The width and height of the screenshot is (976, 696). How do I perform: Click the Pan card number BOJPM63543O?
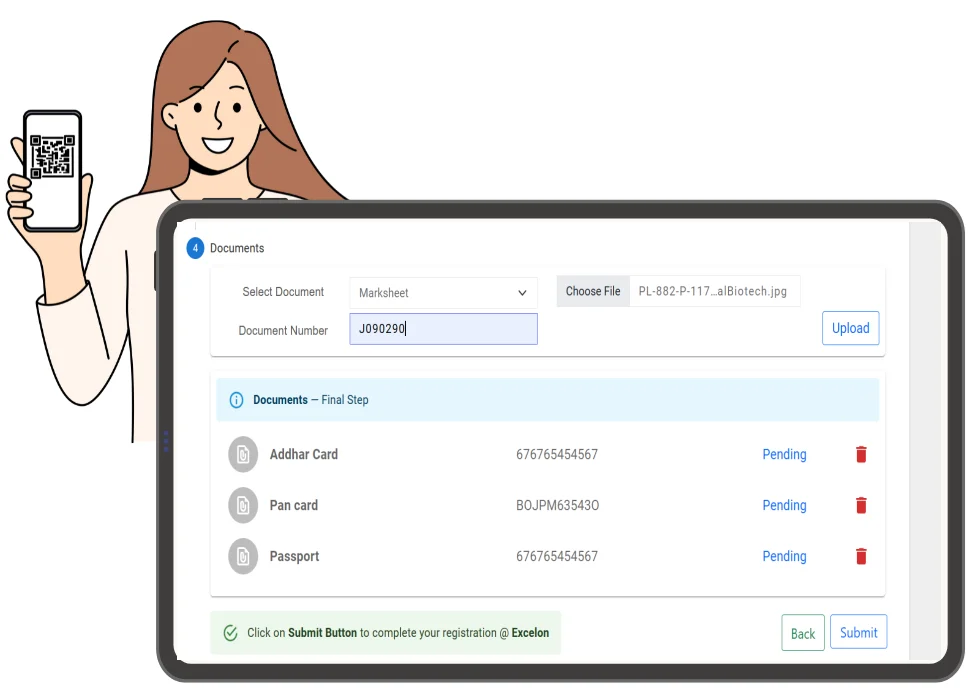tap(558, 506)
